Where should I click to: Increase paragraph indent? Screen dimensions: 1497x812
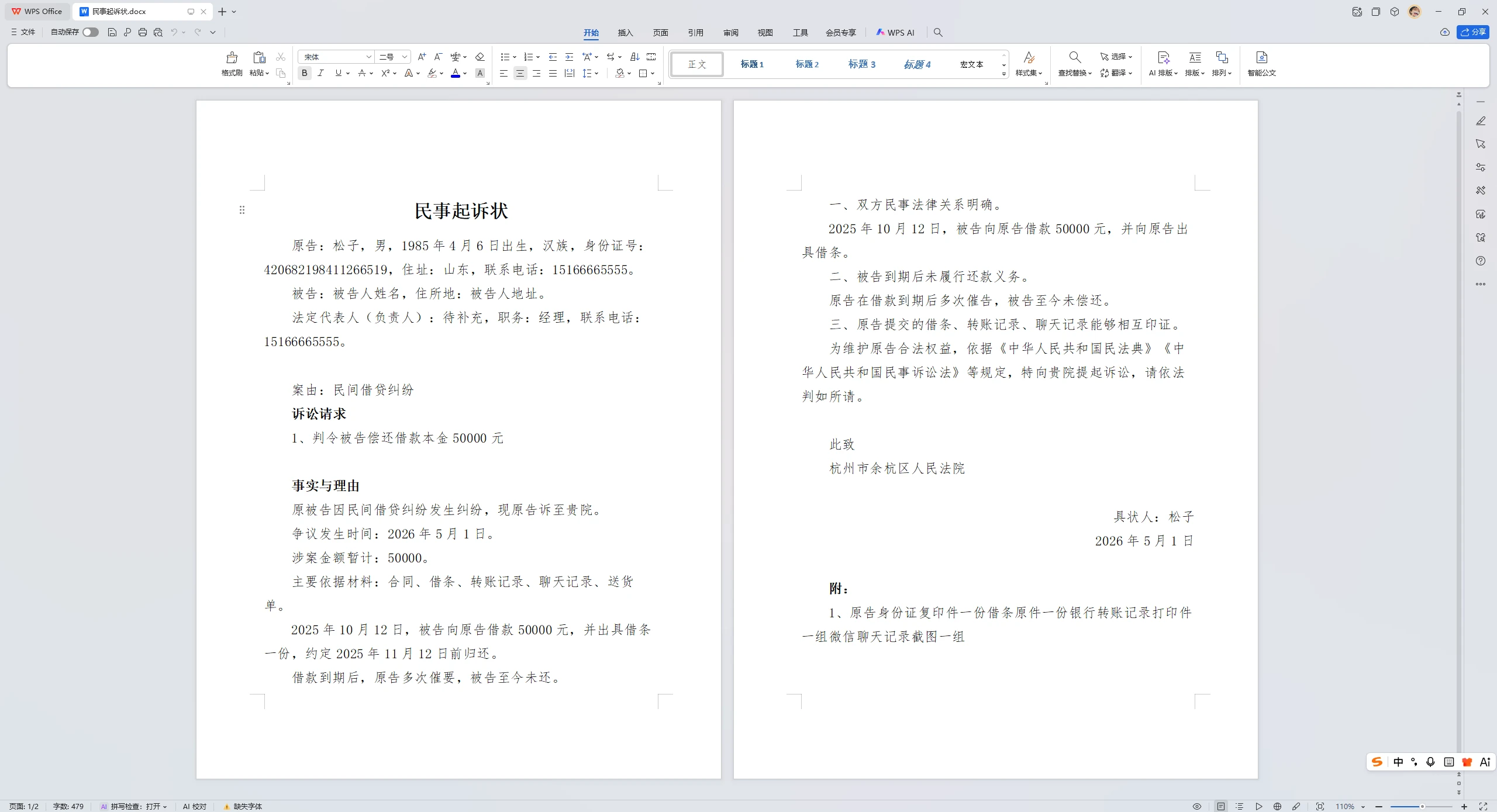click(569, 57)
